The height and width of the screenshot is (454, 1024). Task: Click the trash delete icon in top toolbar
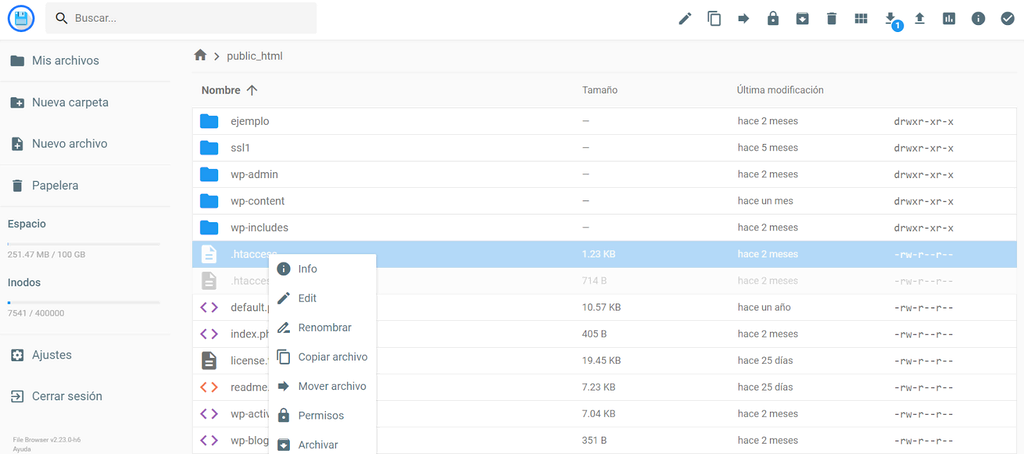tap(831, 19)
